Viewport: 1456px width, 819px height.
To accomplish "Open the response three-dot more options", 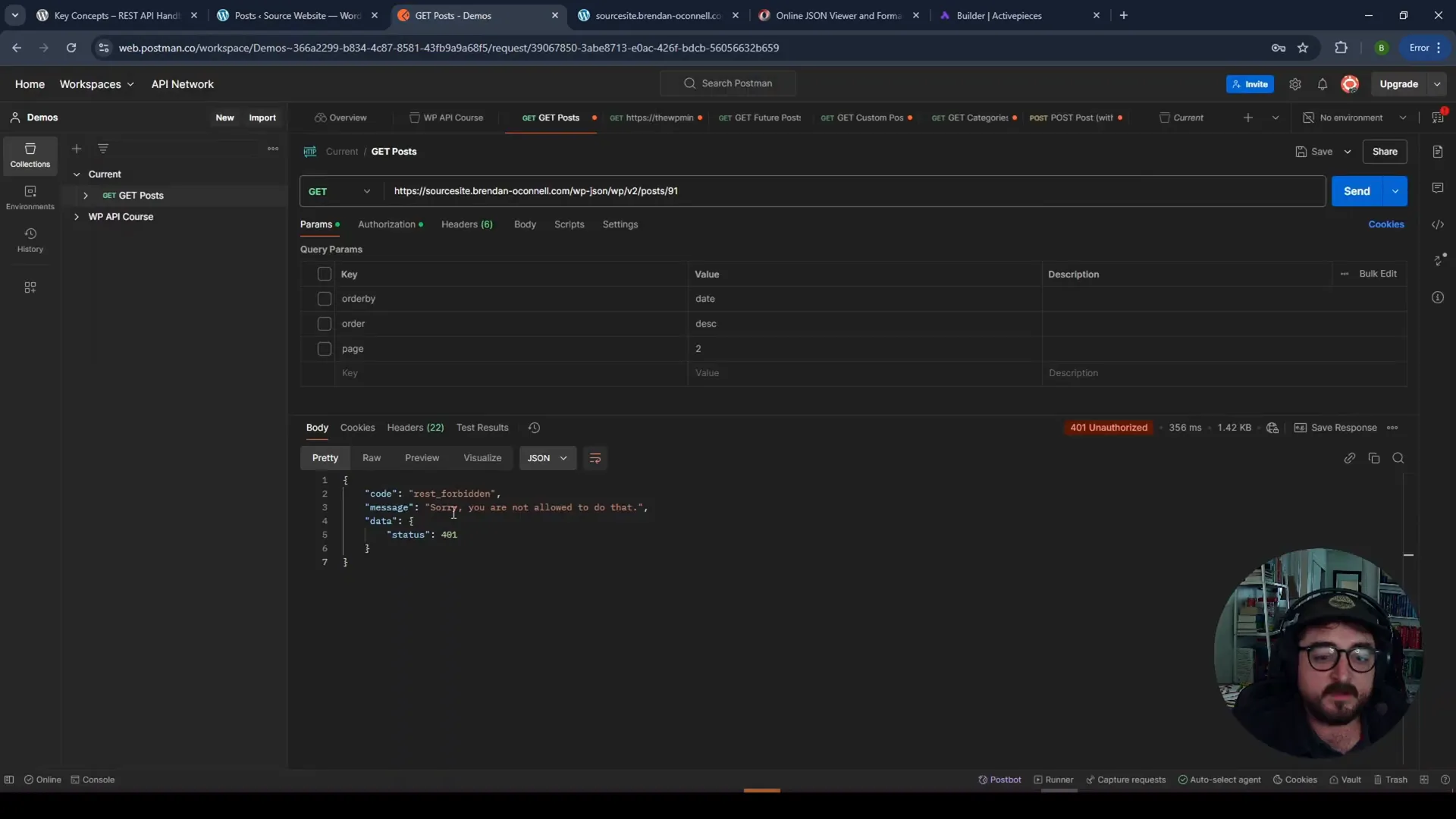I will click(1392, 428).
